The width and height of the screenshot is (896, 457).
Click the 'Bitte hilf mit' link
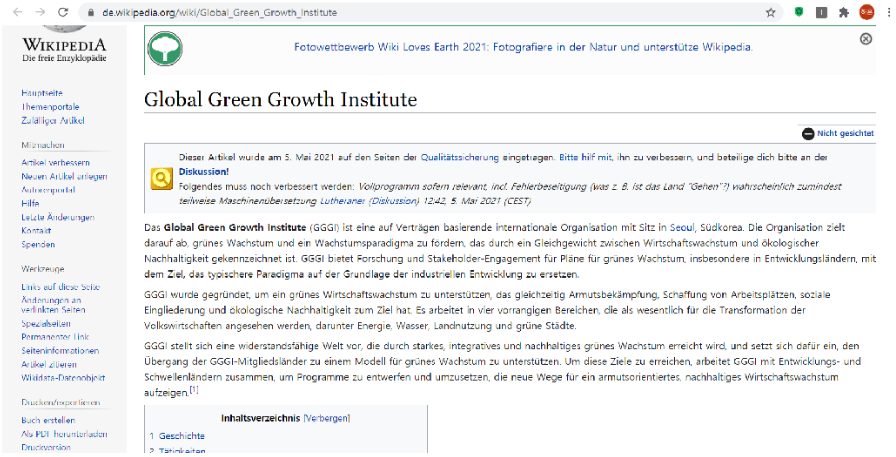[585, 157]
